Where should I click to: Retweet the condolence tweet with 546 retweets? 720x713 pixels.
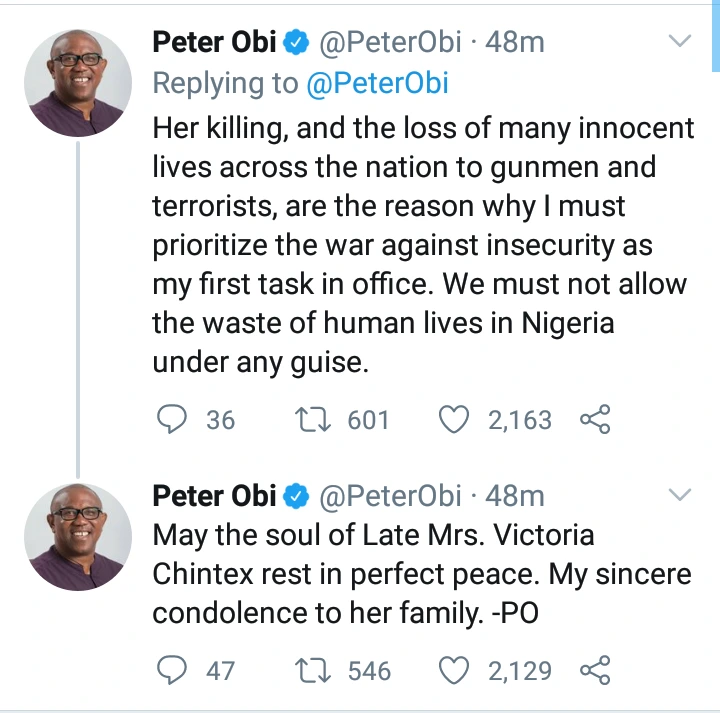318,669
